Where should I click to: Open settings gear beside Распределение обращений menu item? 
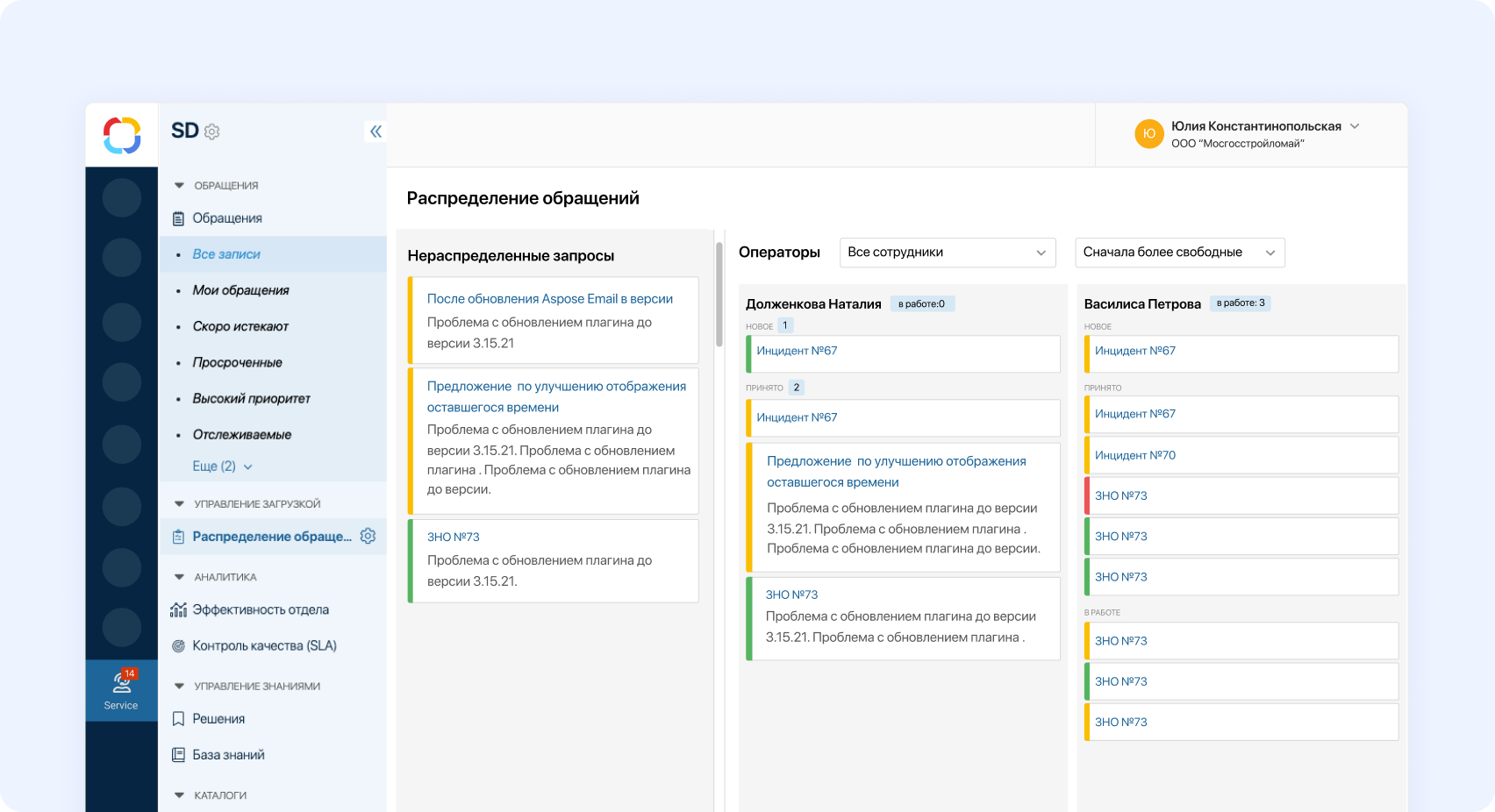[x=368, y=536]
